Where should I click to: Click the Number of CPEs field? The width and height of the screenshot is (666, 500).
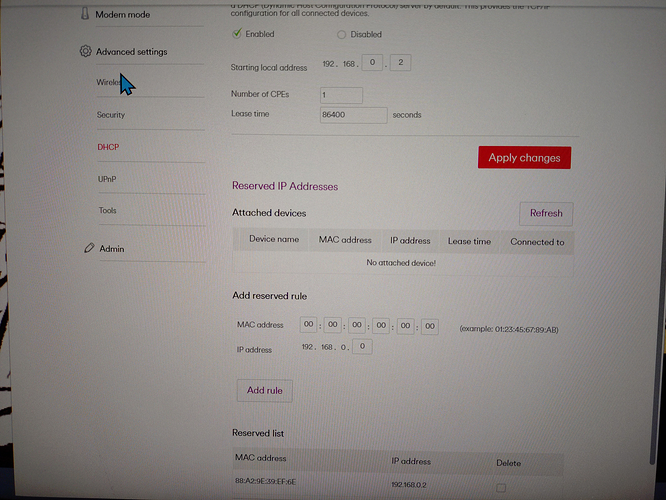point(341,95)
